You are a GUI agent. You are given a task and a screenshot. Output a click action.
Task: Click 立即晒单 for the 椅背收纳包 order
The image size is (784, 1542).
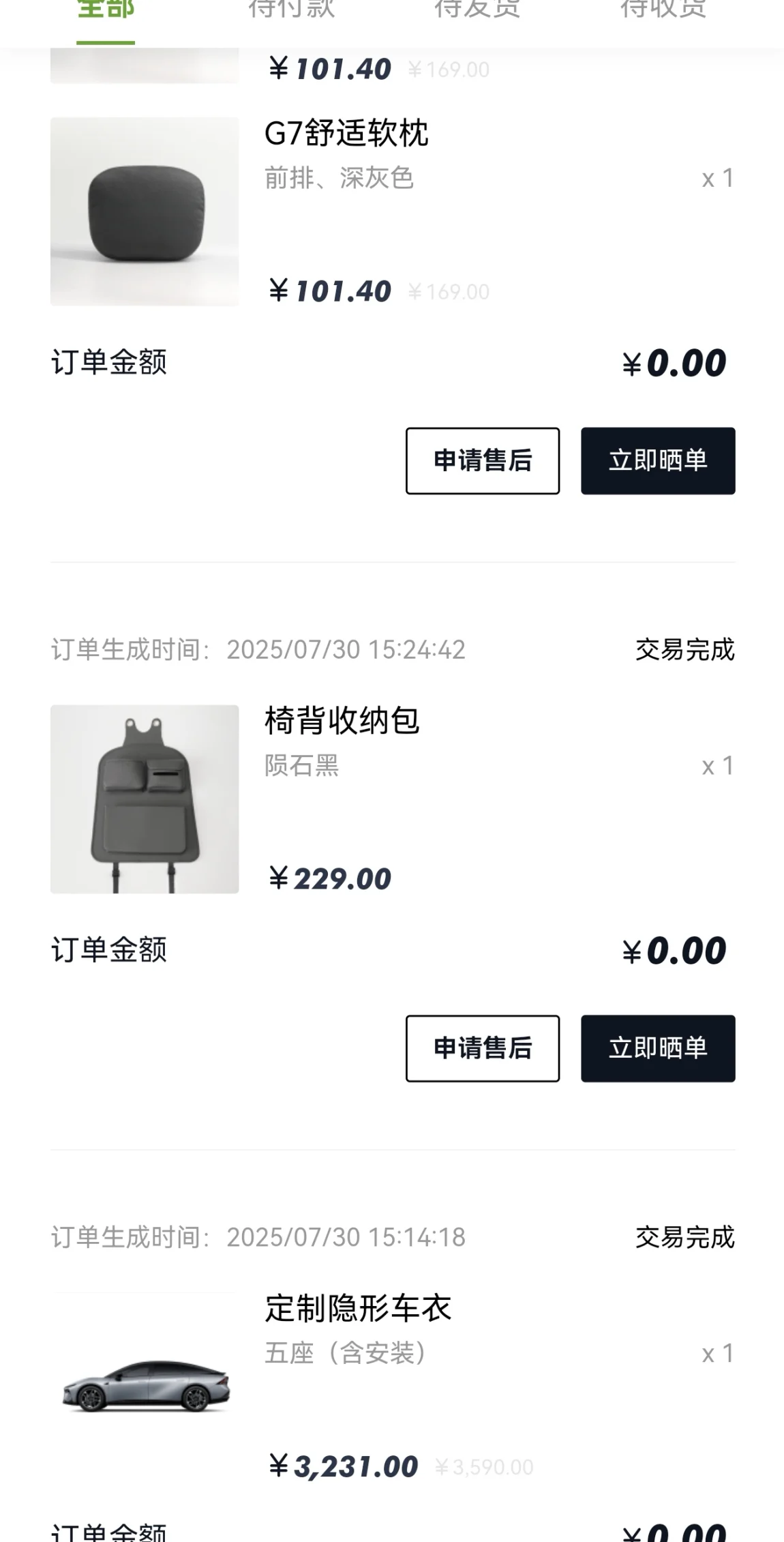coord(658,1048)
